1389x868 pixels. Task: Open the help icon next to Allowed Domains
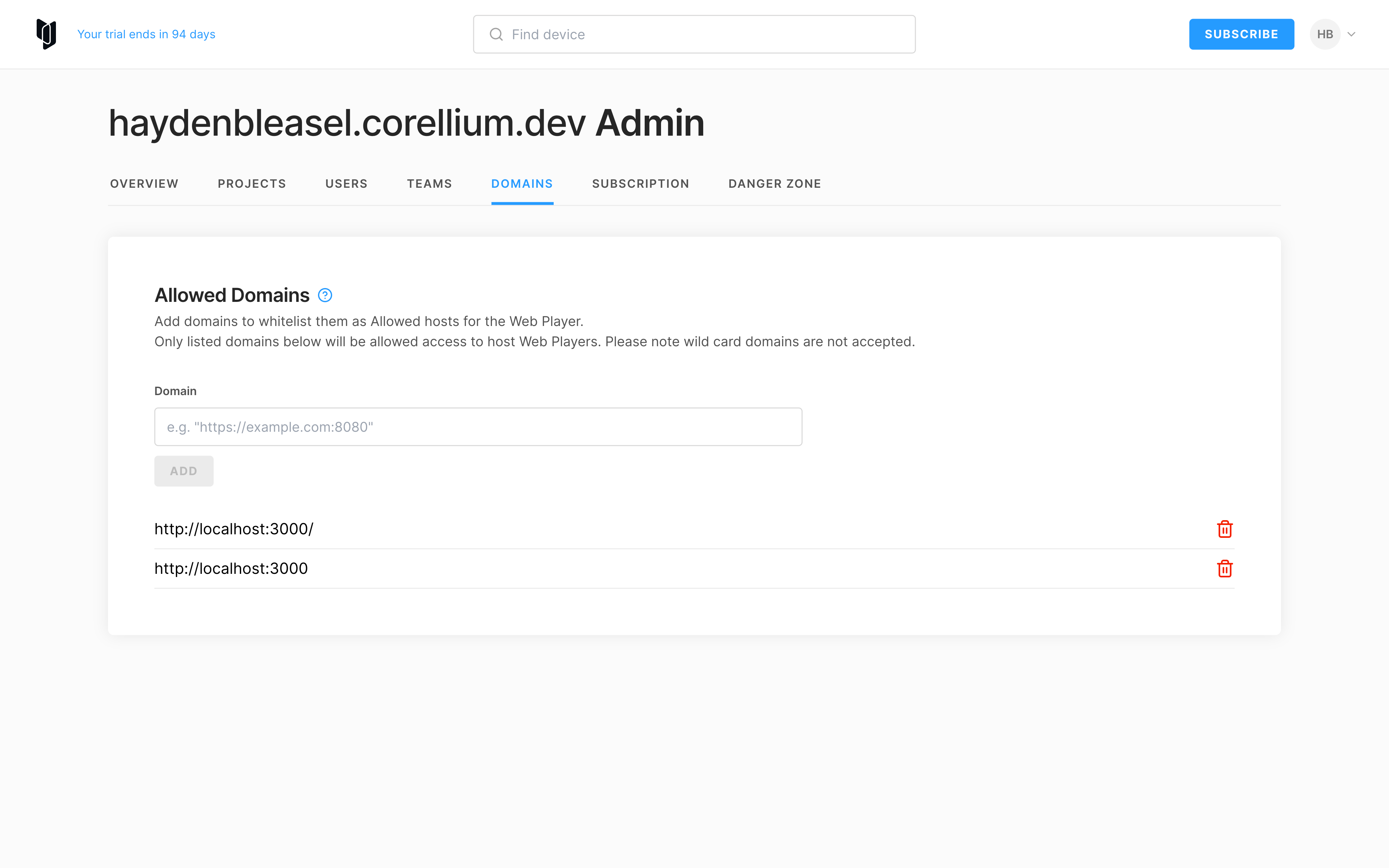coord(325,294)
